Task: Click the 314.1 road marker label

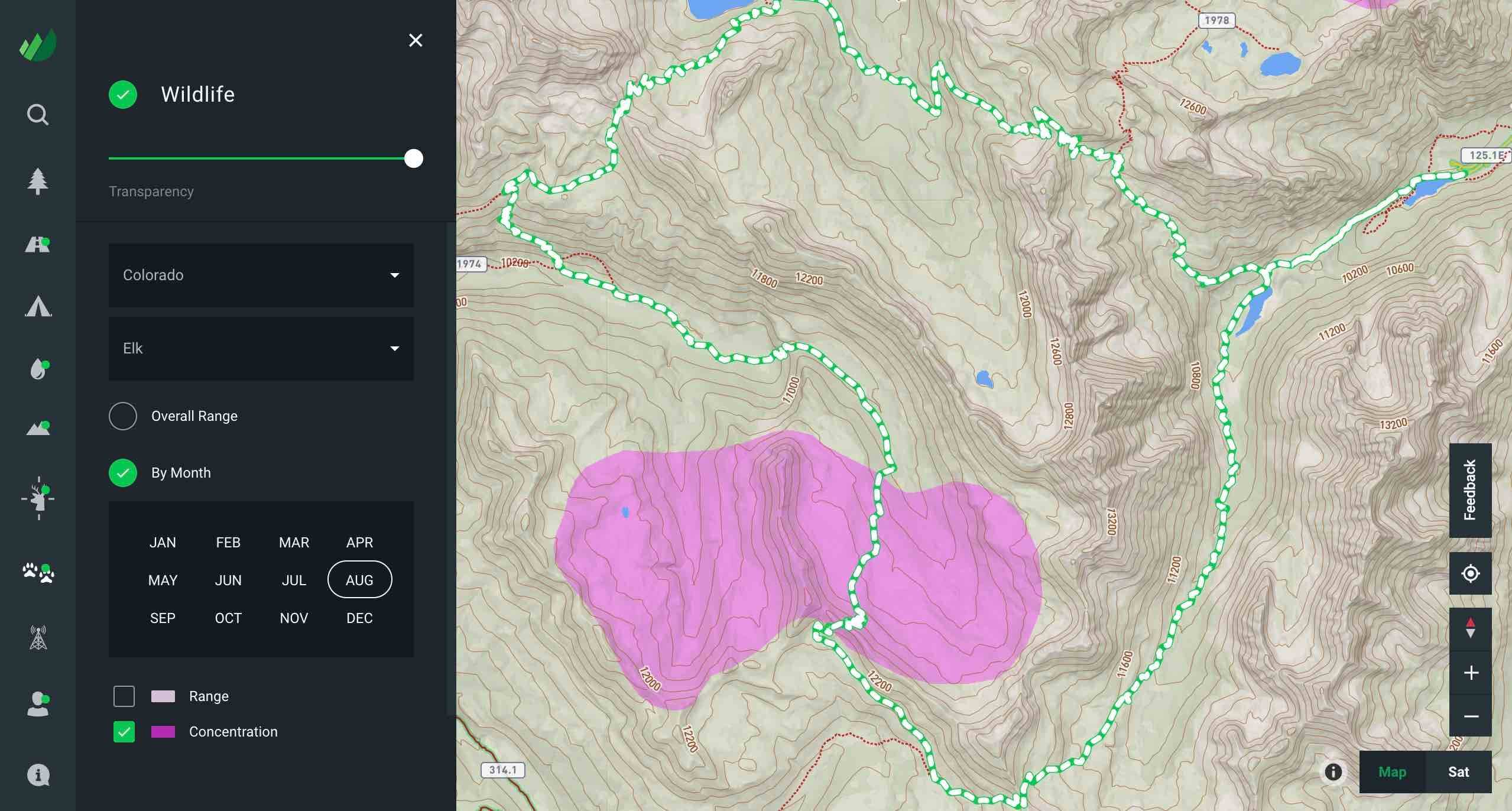Action: tap(502, 770)
